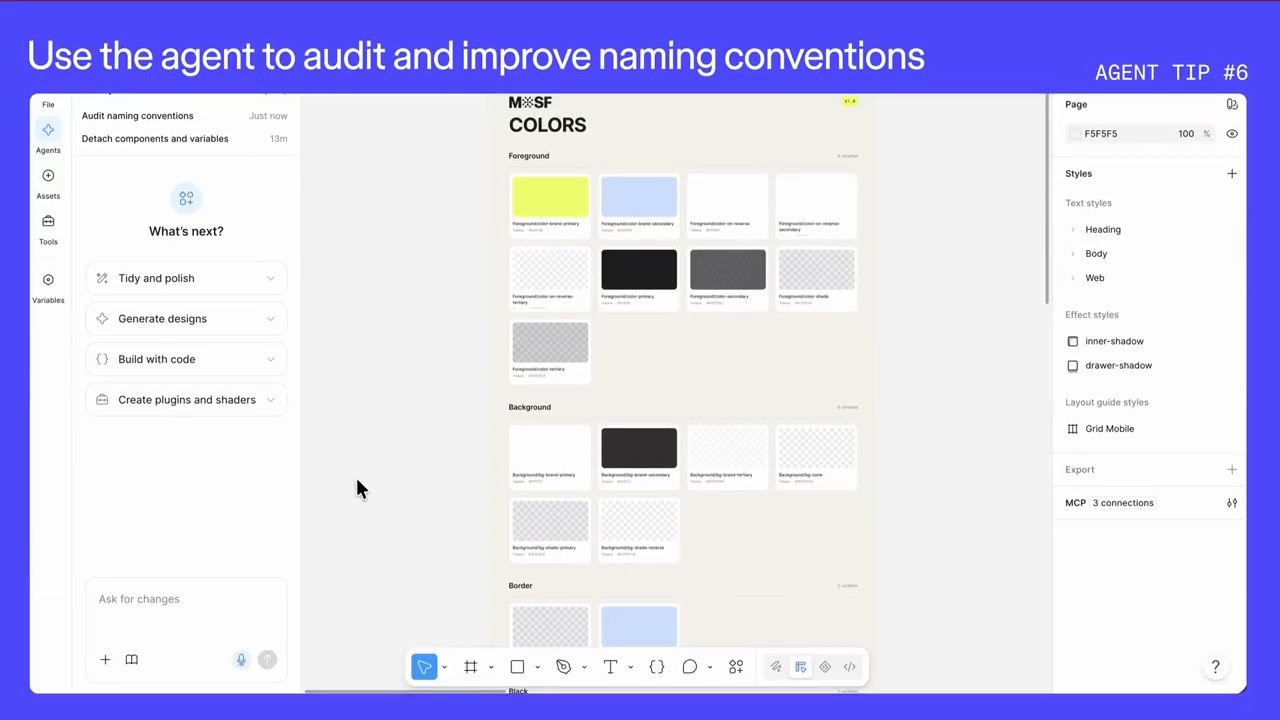
Task: Select the Comment bubble tool
Action: [689, 667]
